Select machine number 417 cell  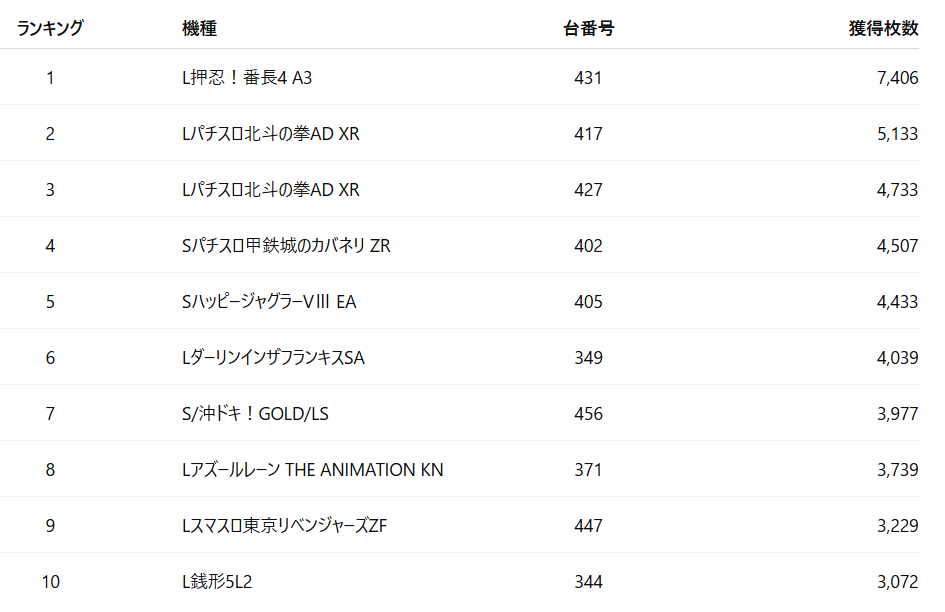(588, 134)
